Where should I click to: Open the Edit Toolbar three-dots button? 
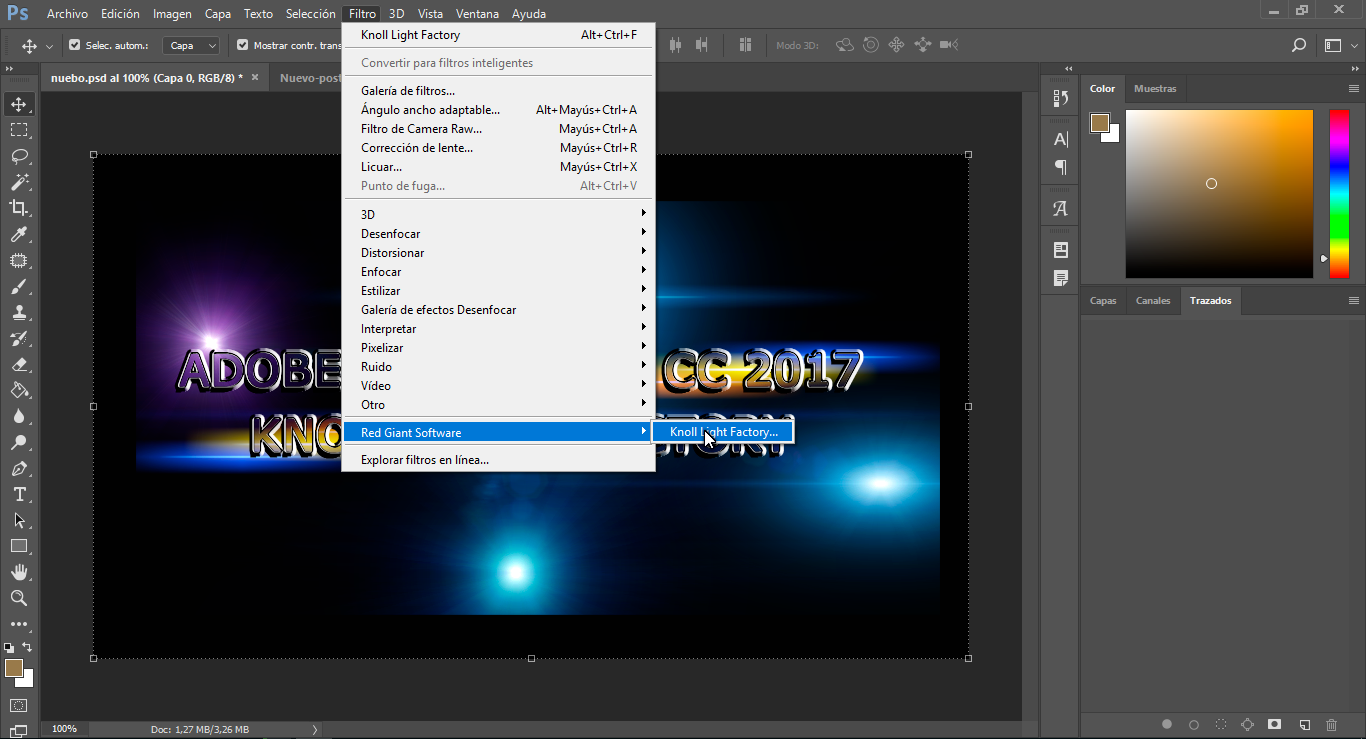tap(19, 624)
